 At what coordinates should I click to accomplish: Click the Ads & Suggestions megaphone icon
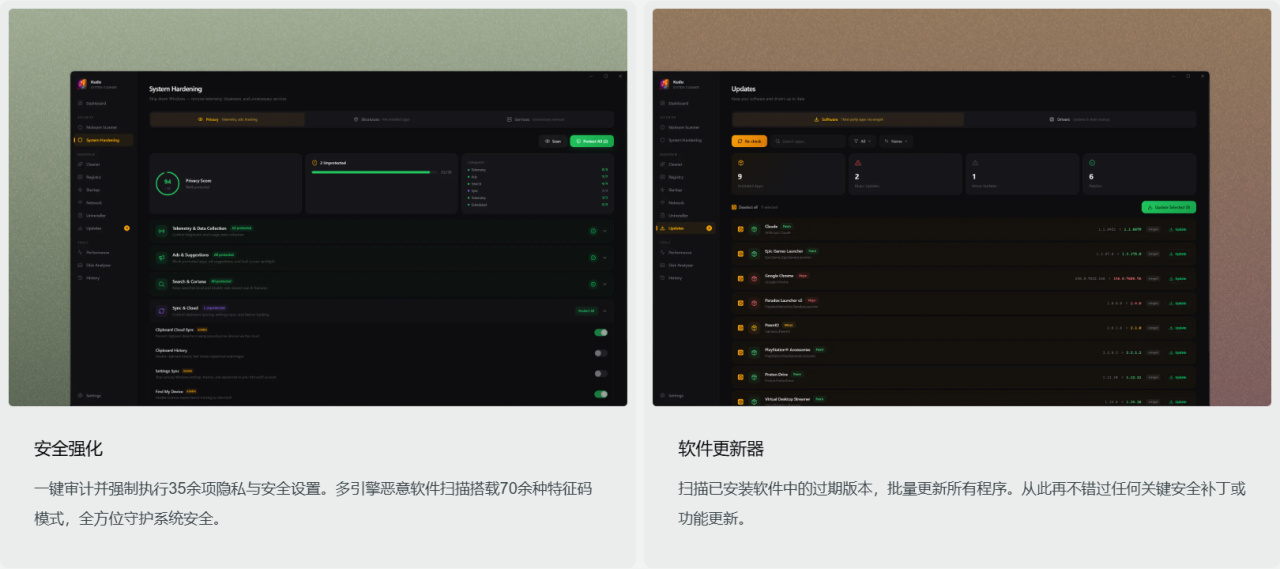click(x=161, y=257)
